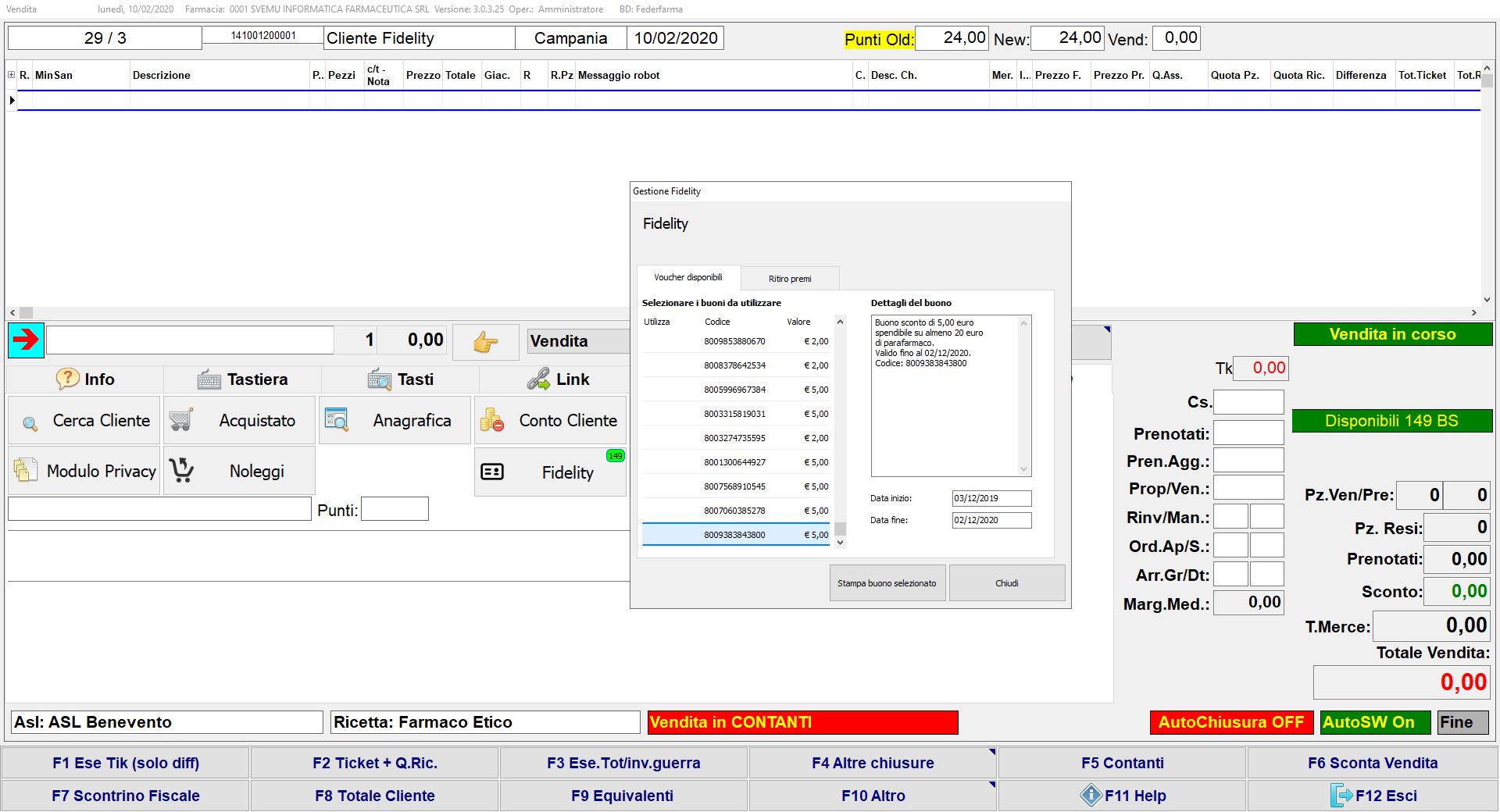Click the red arrow confirm icon
Viewport: 1500px width, 812px height.
tap(26, 340)
